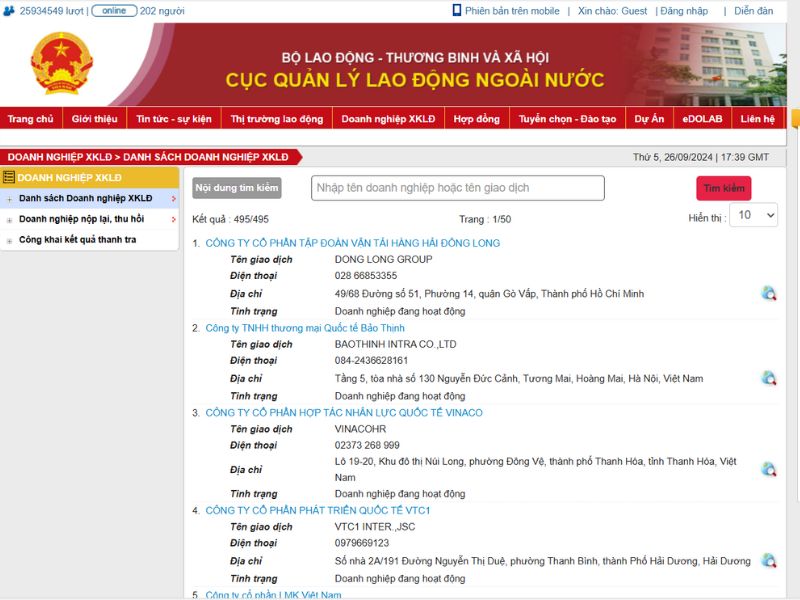Open the Hiển thị page-size dropdown

tap(754, 215)
